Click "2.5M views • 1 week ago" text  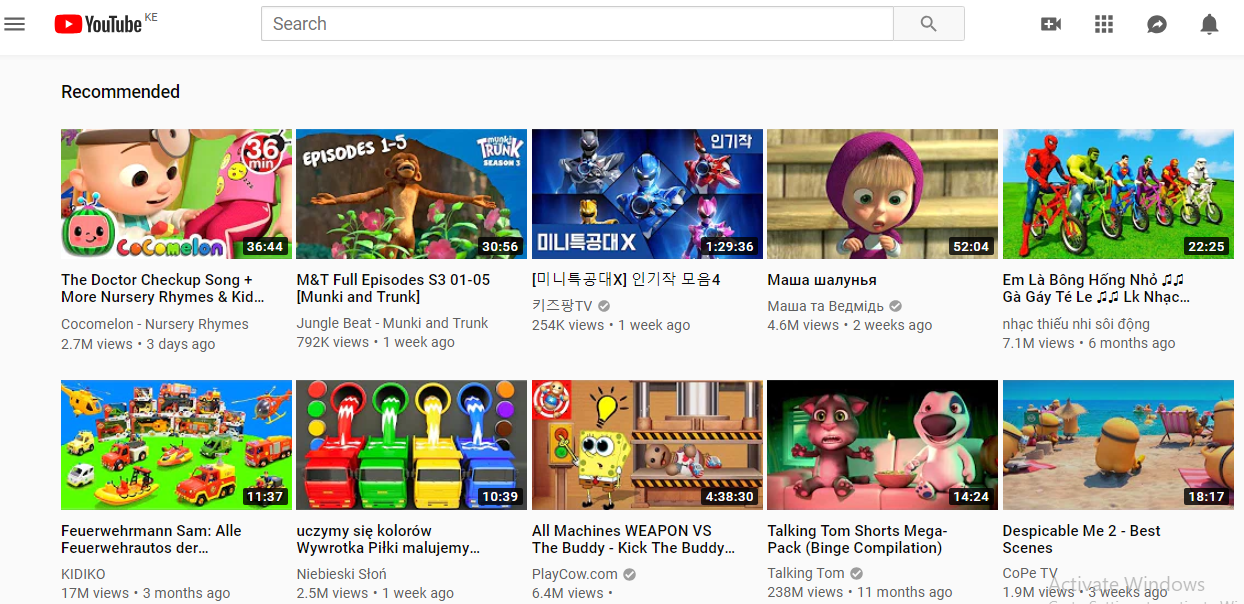[x=376, y=593]
